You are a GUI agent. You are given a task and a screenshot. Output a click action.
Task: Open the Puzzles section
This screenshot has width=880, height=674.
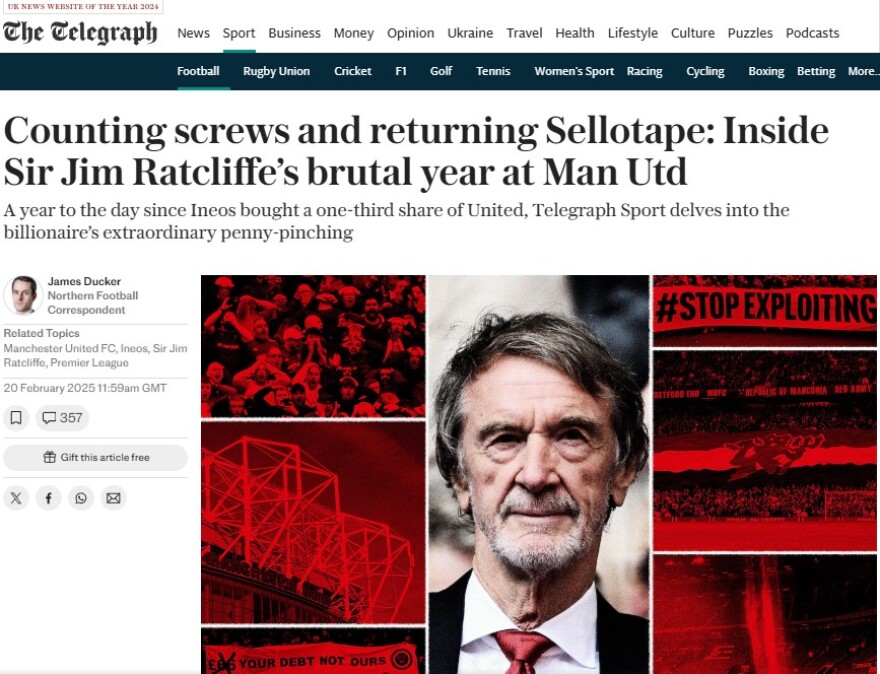tap(750, 33)
